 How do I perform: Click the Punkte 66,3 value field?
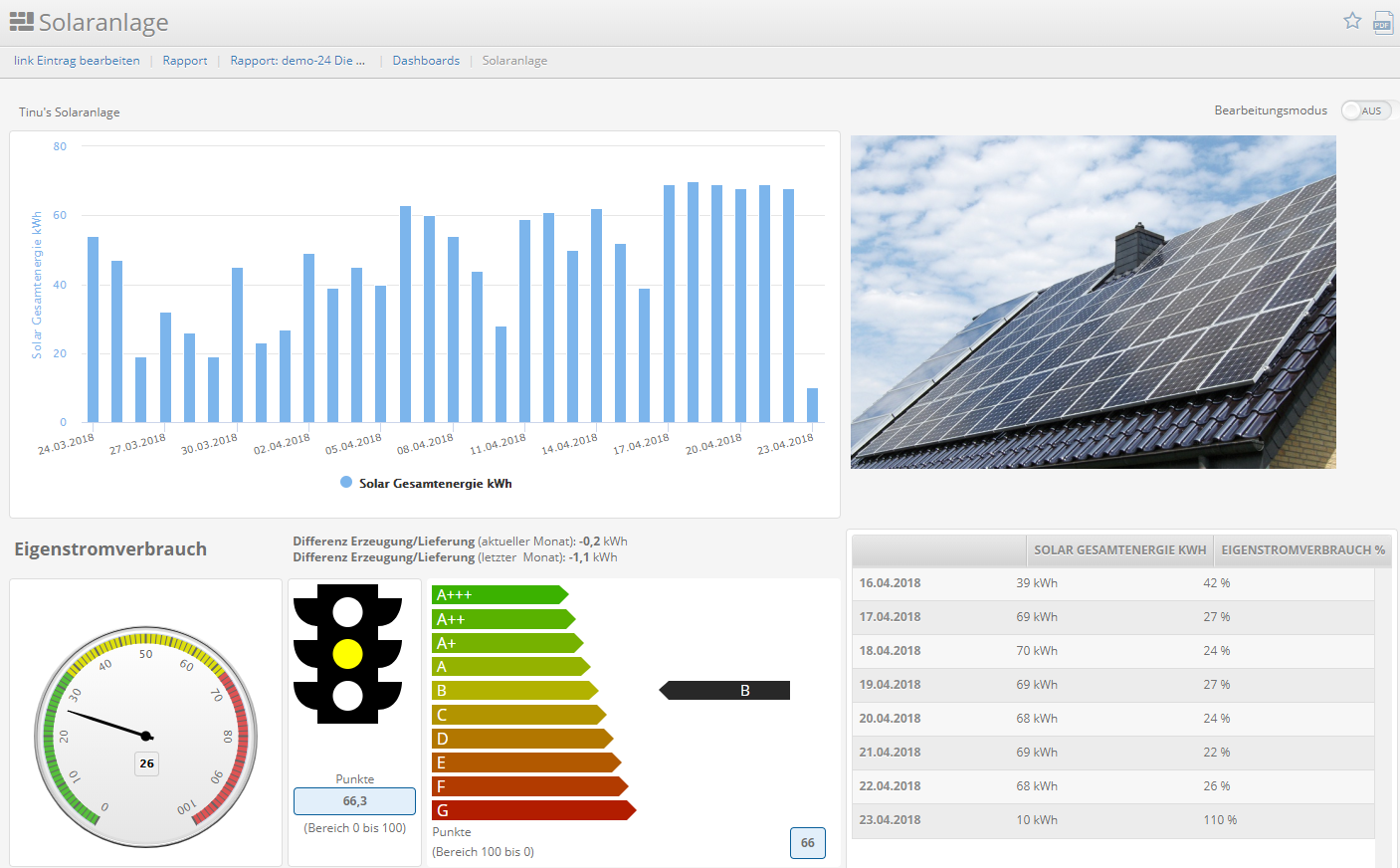click(354, 801)
